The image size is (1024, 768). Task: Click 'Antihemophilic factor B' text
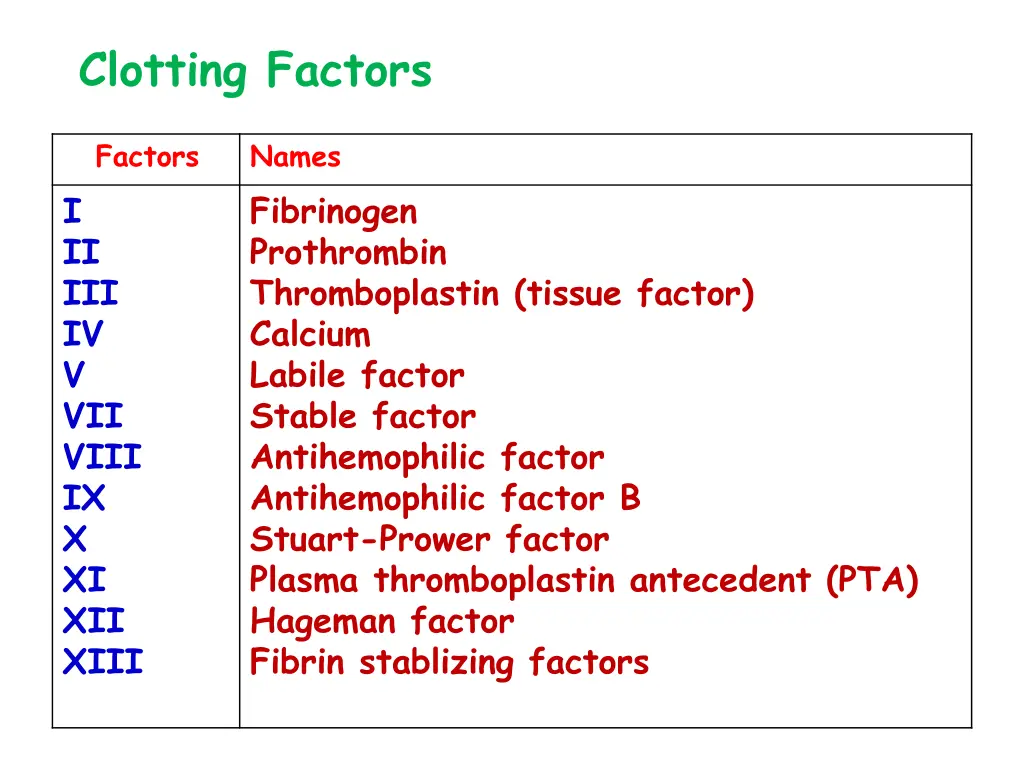tap(445, 498)
